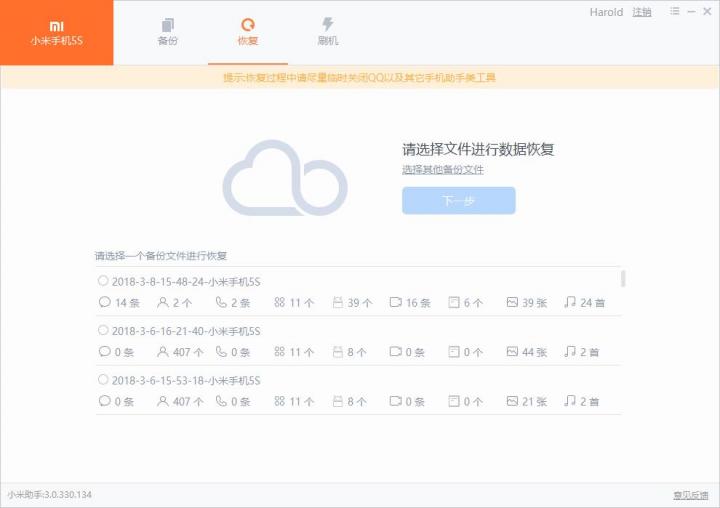
Task: Click the cloud illustration graphic
Action: coord(285,178)
